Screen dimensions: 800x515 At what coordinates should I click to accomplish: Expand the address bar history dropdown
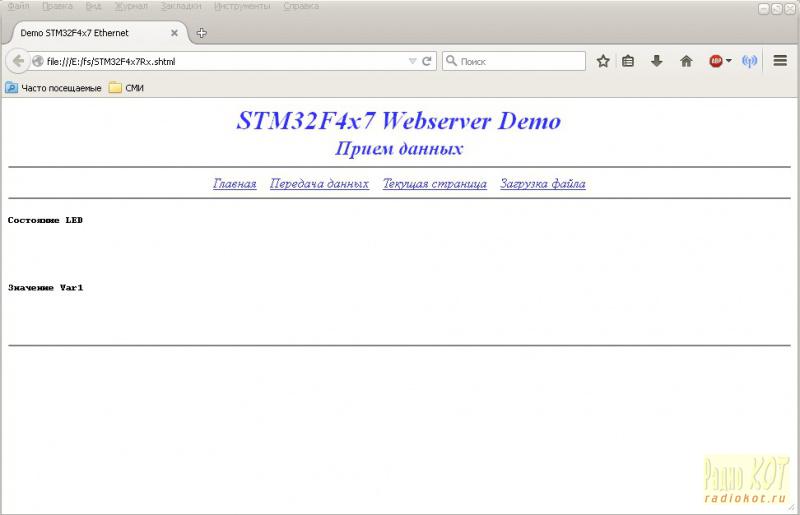pos(412,61)
